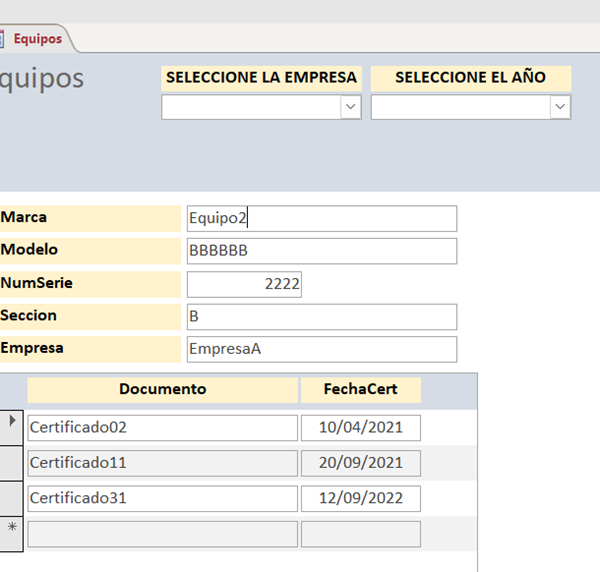This screenshot has width=600, height=572.
Task: Click the Marca field containing Equipo2
Action: tap(321, 218)
